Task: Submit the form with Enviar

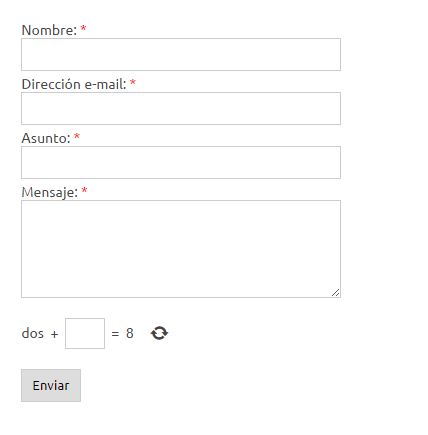Action: (x=51, y=385)
